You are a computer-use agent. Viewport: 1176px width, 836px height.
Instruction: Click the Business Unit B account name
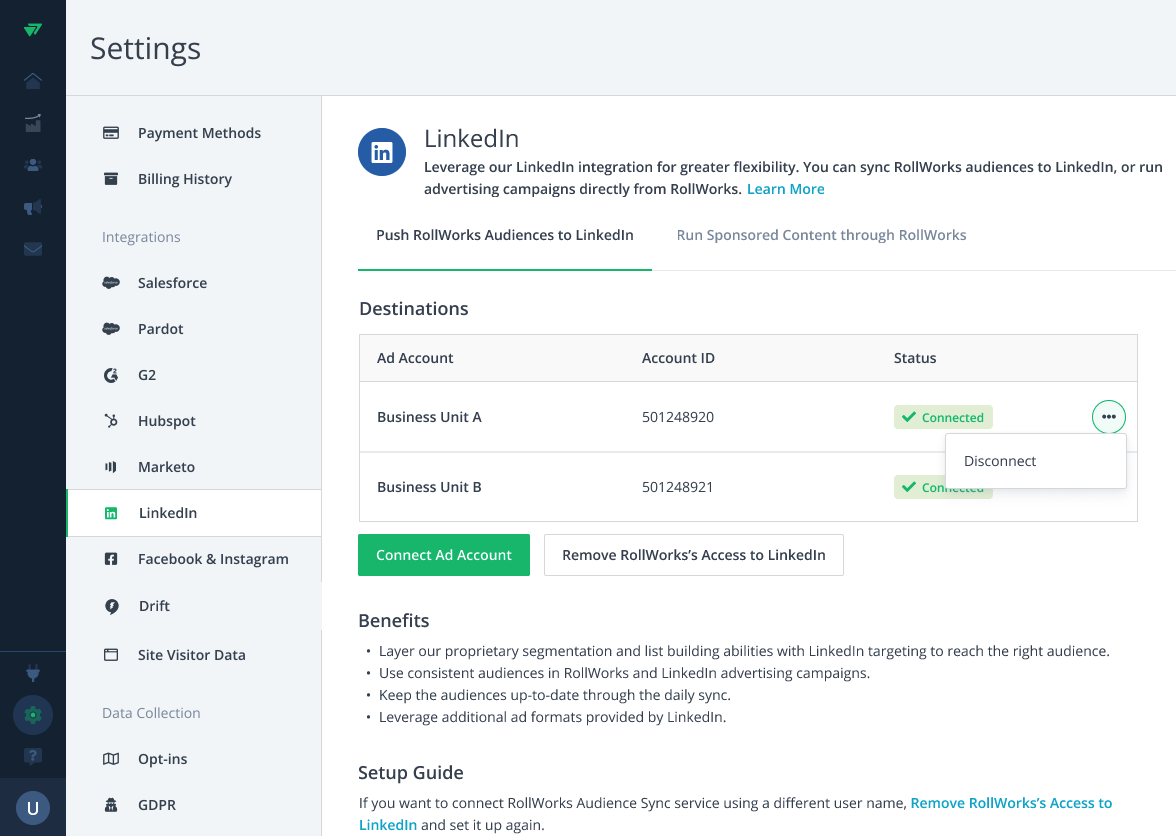429,487
